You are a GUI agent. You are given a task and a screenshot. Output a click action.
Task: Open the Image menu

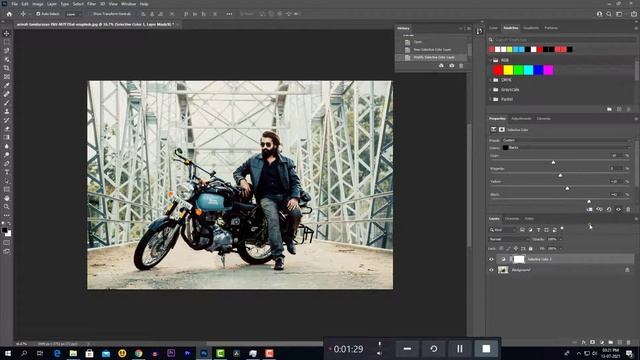point(37,4)
